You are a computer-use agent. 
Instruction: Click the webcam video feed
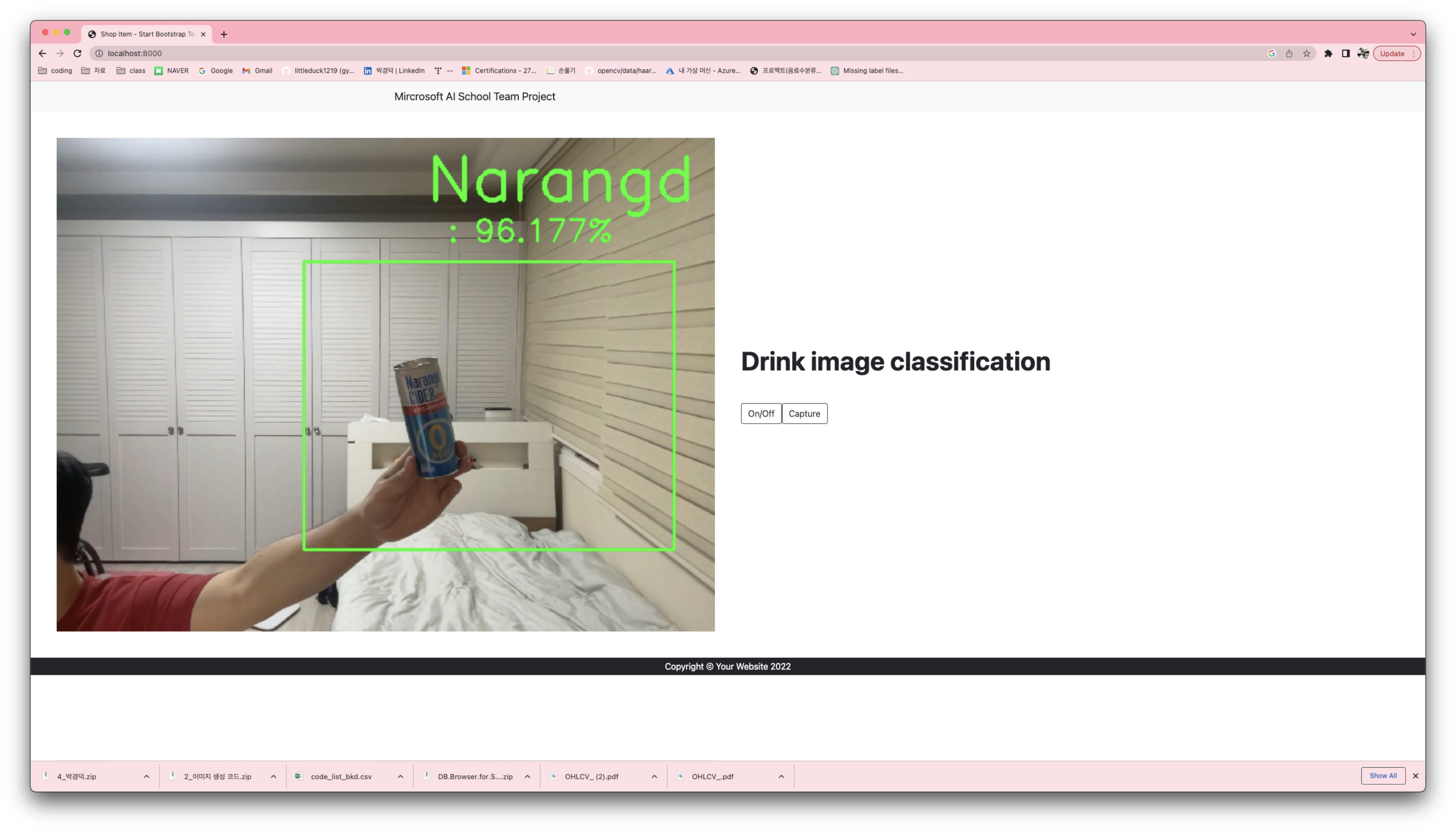(x=385, y=384)
